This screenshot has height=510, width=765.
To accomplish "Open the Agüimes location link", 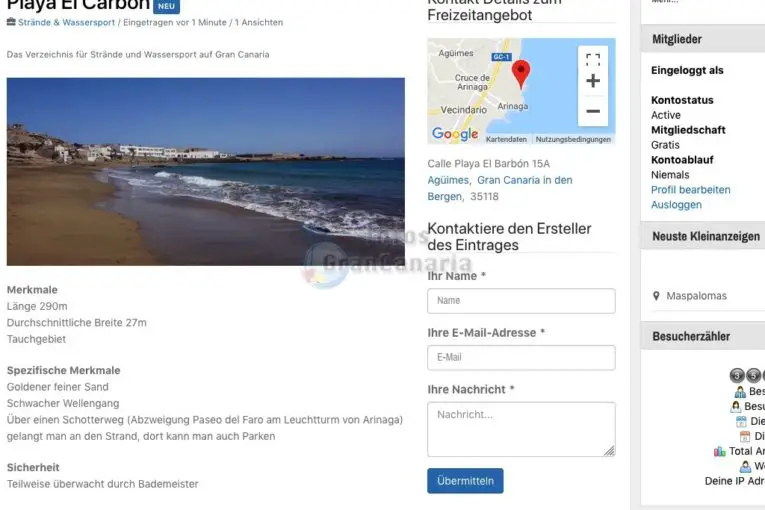I will pos(447,180).
